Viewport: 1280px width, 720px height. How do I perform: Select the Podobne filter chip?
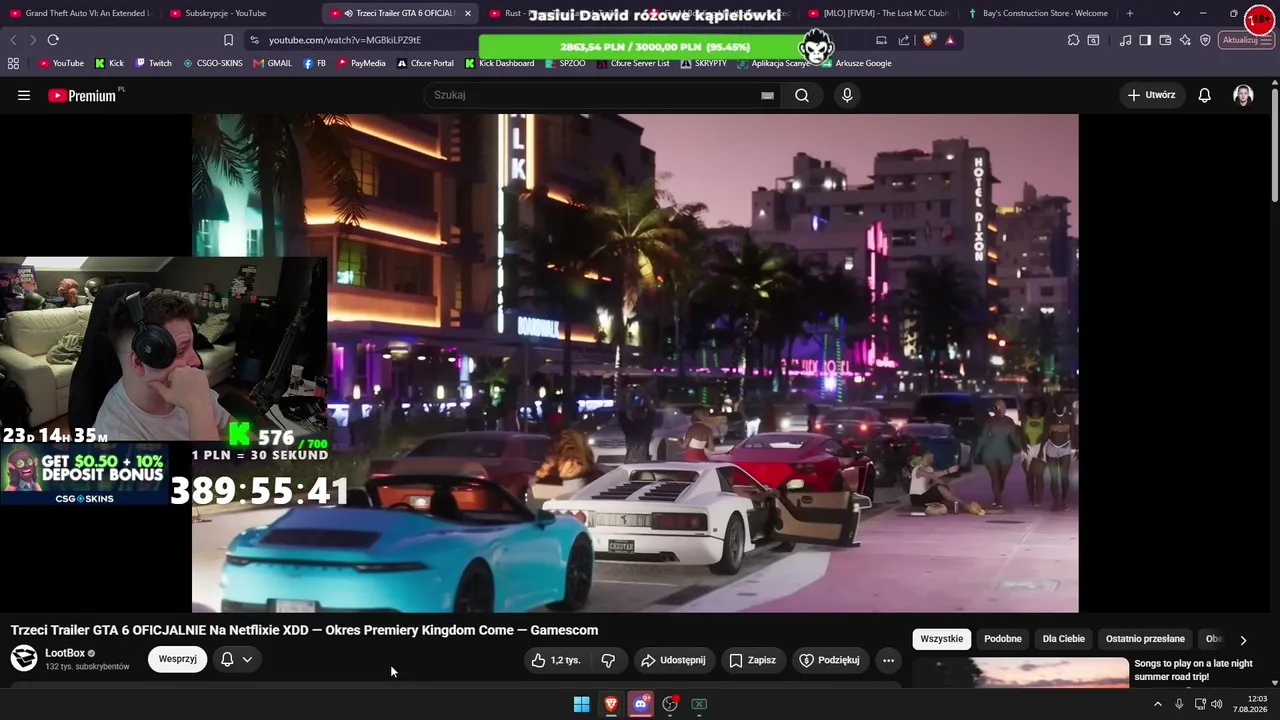pos(1003,639)
